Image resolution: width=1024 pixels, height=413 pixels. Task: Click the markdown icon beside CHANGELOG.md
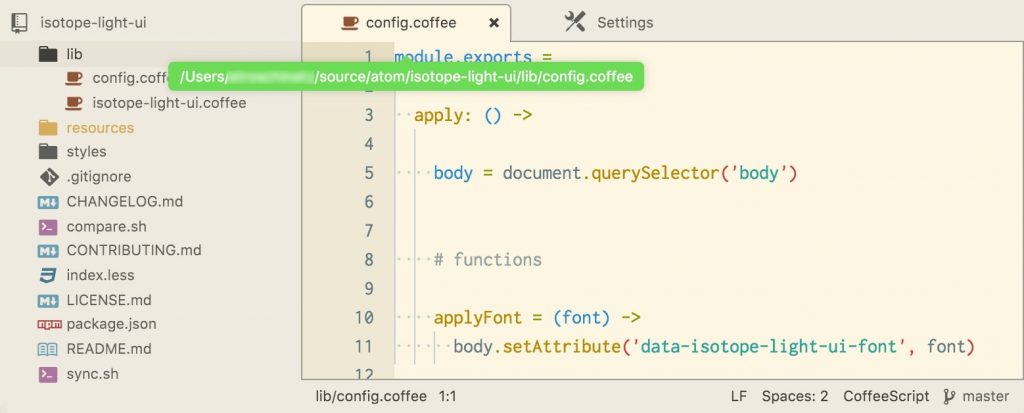tap(47, 201)
